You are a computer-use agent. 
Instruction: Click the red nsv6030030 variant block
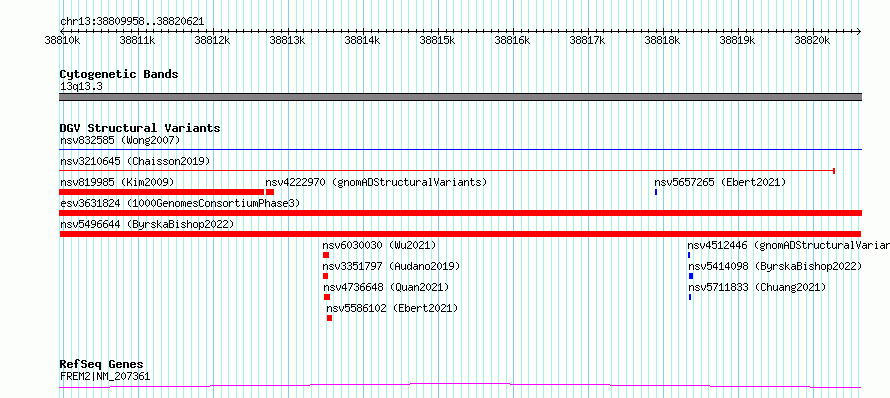tap(326, 255)
